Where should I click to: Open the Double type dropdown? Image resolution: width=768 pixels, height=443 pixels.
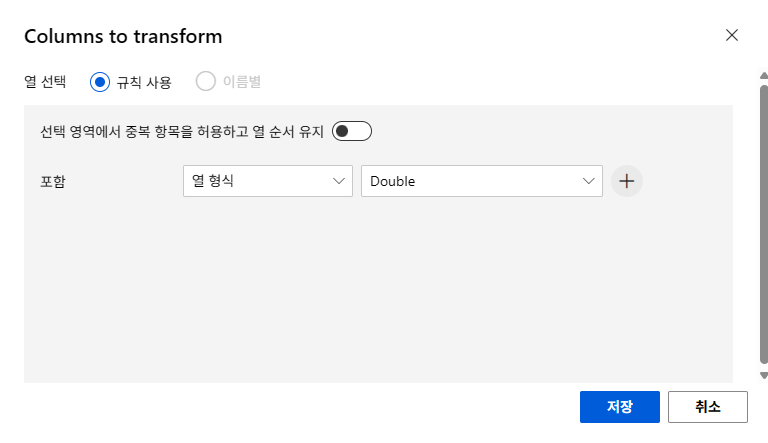point(481,181)
